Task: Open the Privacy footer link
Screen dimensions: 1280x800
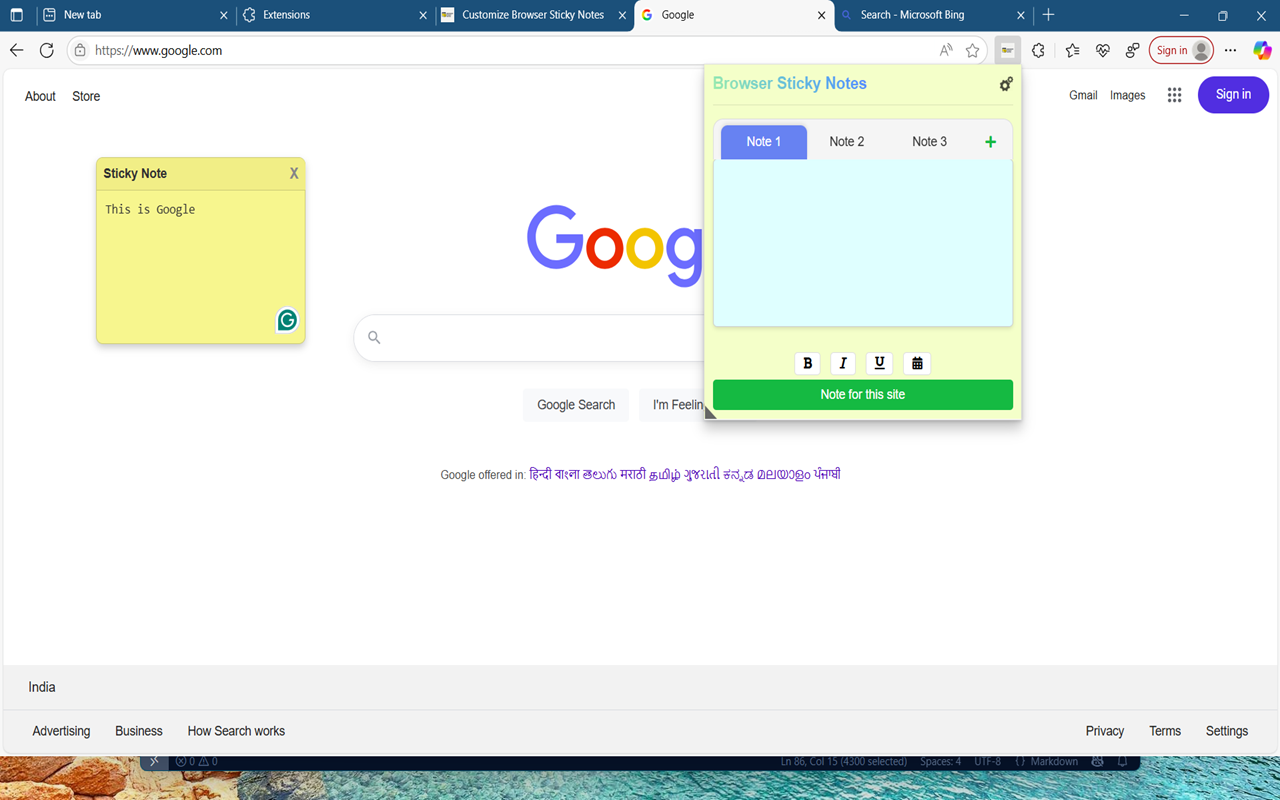Action: [x=1105, y=731]
